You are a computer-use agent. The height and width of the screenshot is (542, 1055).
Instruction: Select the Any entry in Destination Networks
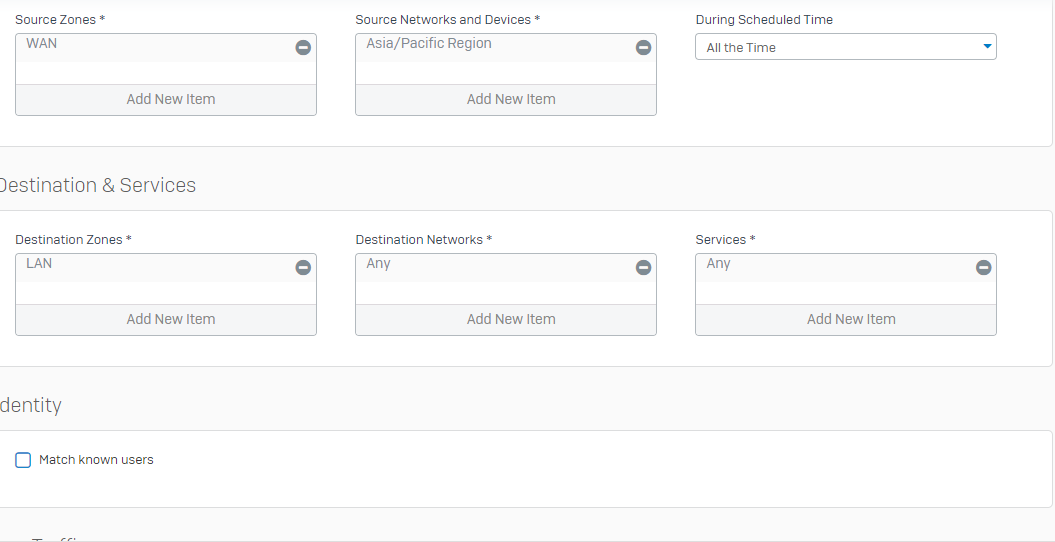[379, 264]
